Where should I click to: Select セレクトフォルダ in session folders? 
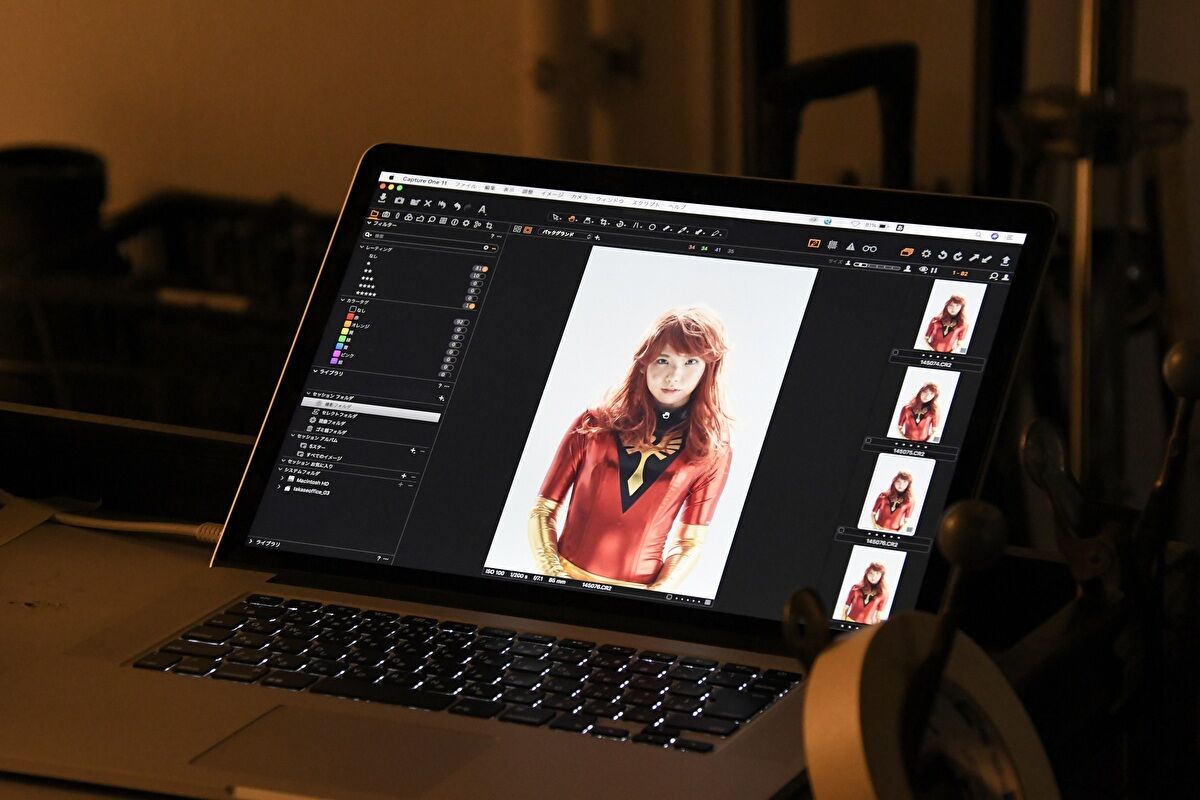pos(336,414)
